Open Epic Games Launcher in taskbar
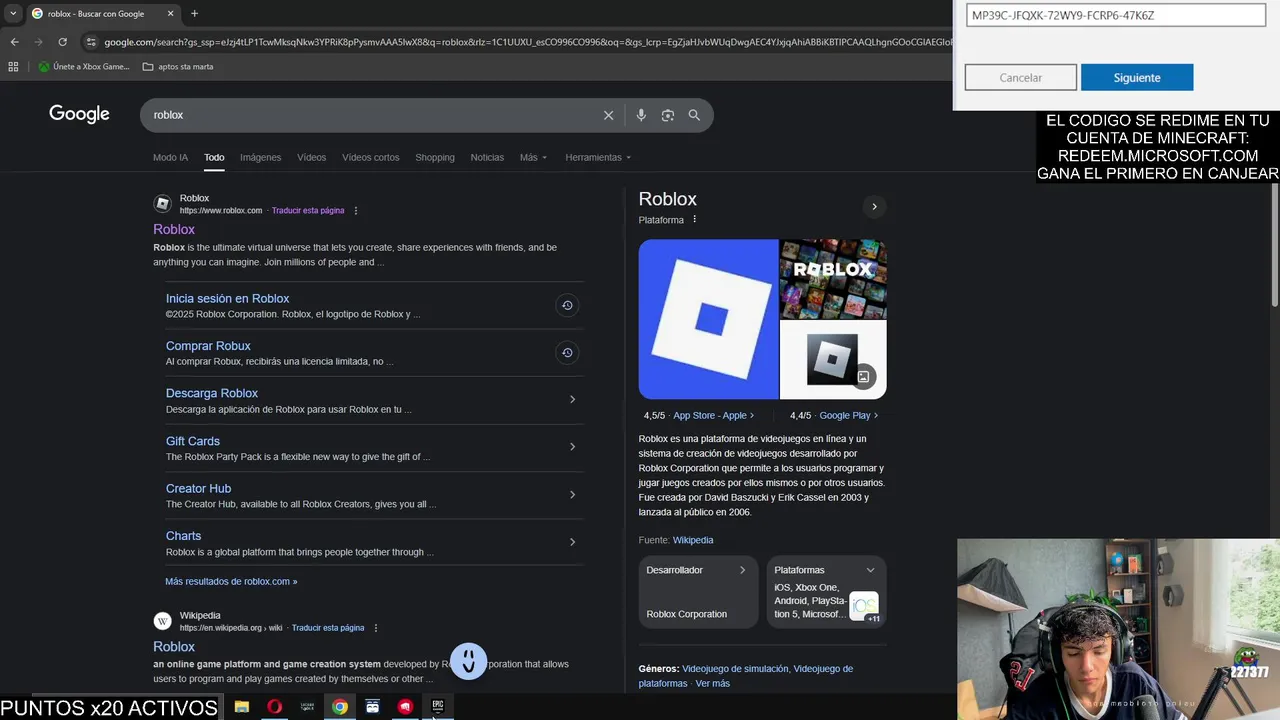This screenshot has height=720, width=1280. 438,706
